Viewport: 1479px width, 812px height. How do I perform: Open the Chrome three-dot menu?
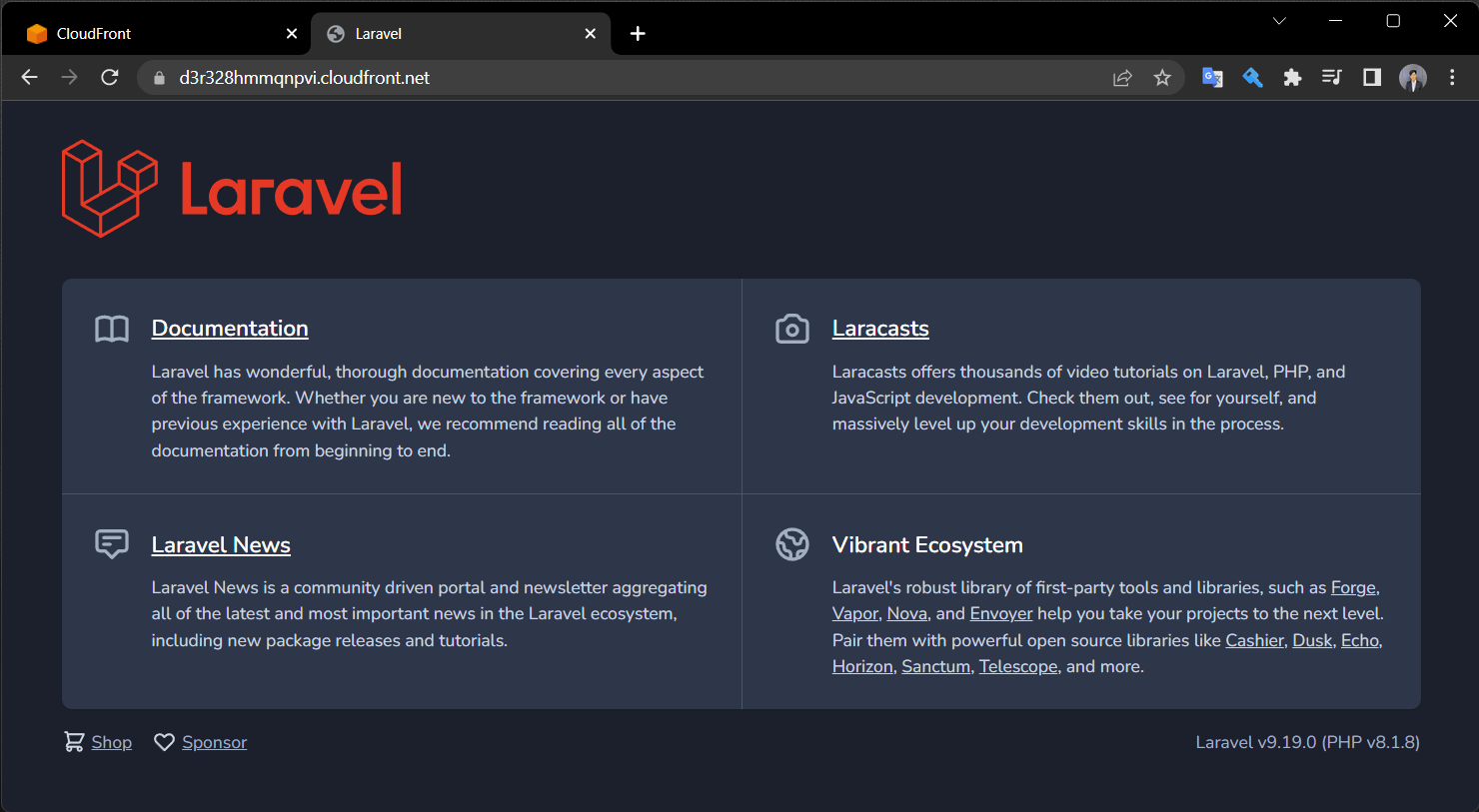(1452, 78)
